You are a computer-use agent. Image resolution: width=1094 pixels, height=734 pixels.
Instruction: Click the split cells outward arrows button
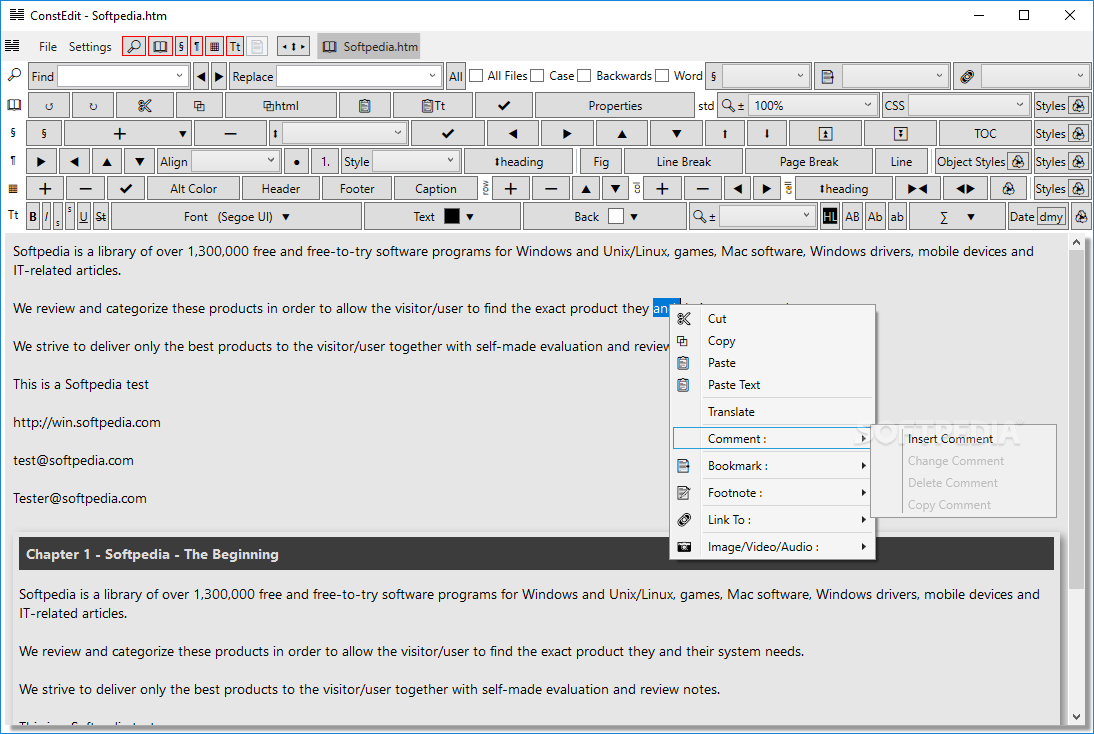click(966, 188)
